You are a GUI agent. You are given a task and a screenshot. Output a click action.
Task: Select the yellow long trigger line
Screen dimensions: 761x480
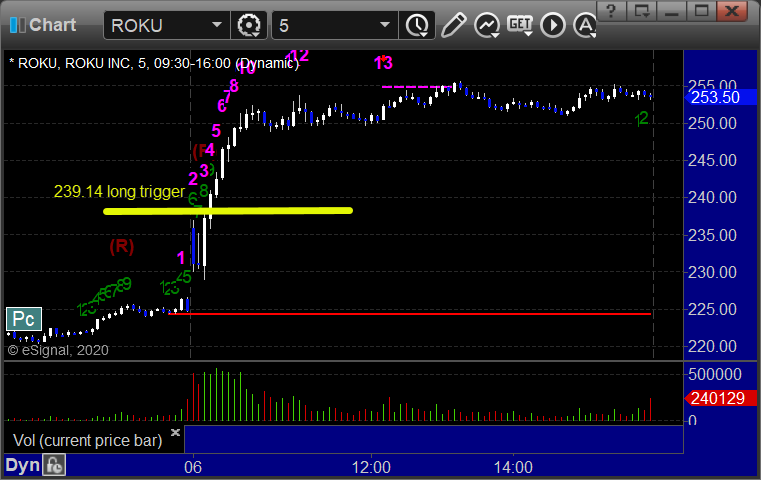(228, 211)
